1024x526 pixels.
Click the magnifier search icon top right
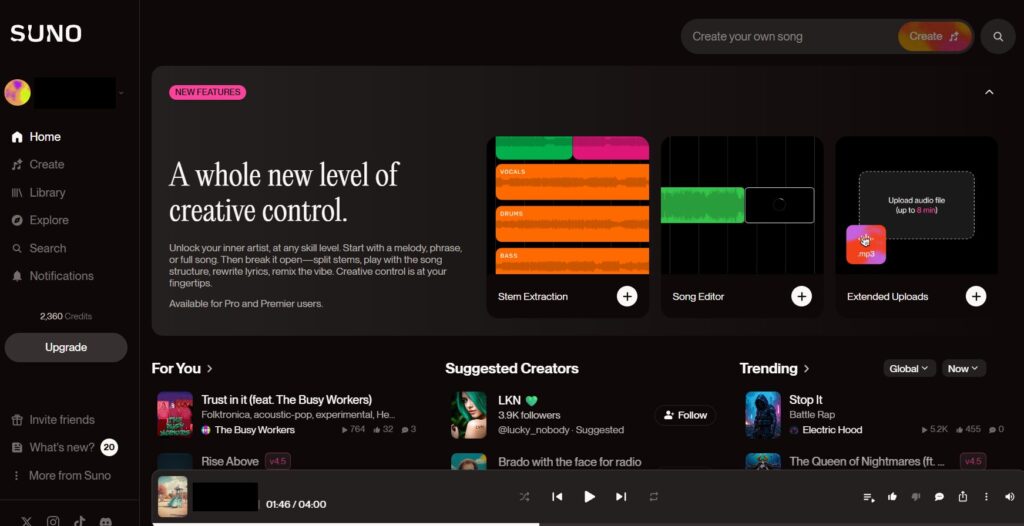coord(998,37)
